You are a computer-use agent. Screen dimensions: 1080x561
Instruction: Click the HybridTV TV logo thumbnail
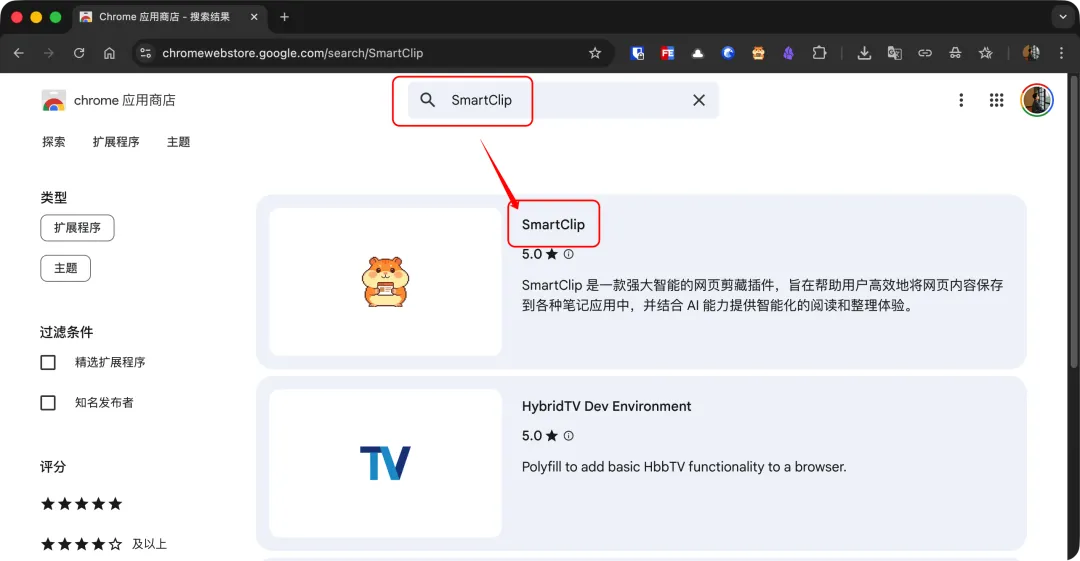pyautogui.click(x=385, y=463)
